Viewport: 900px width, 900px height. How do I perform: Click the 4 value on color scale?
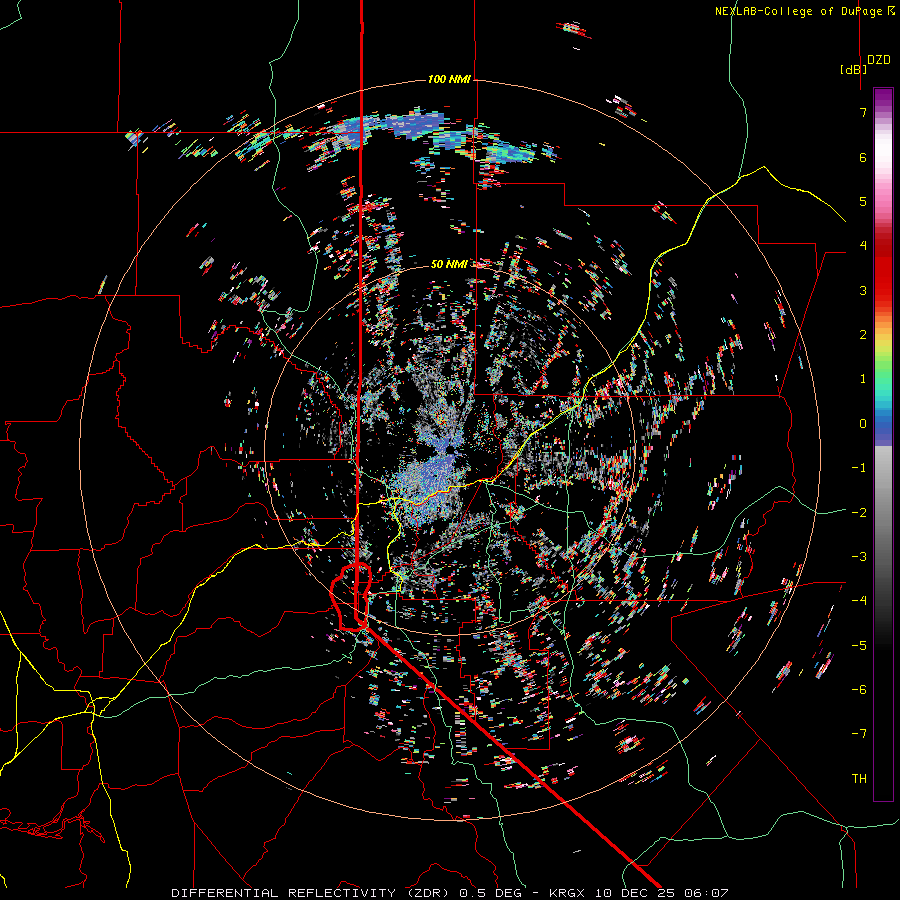tap(863, 246)
